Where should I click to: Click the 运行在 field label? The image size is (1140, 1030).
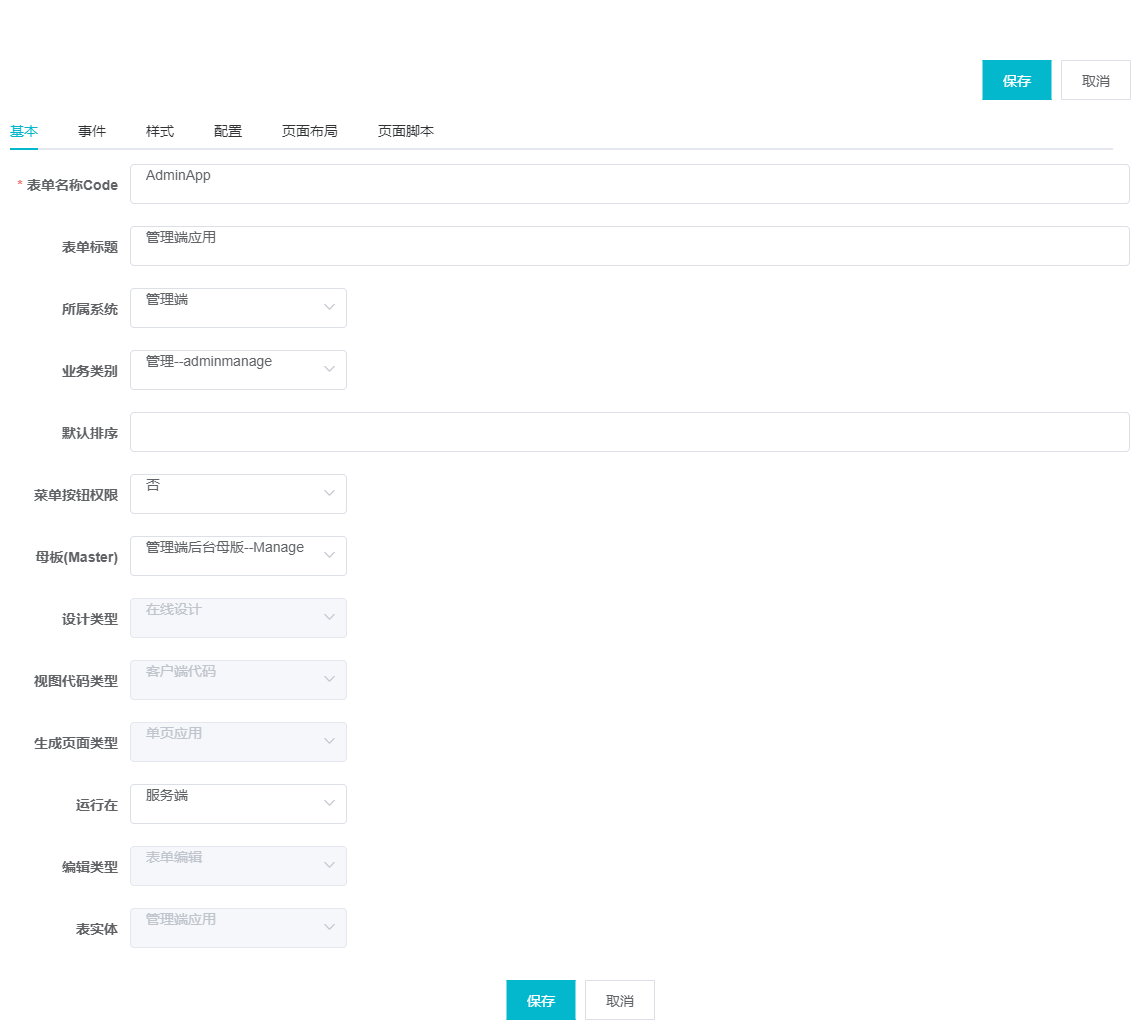97,805
